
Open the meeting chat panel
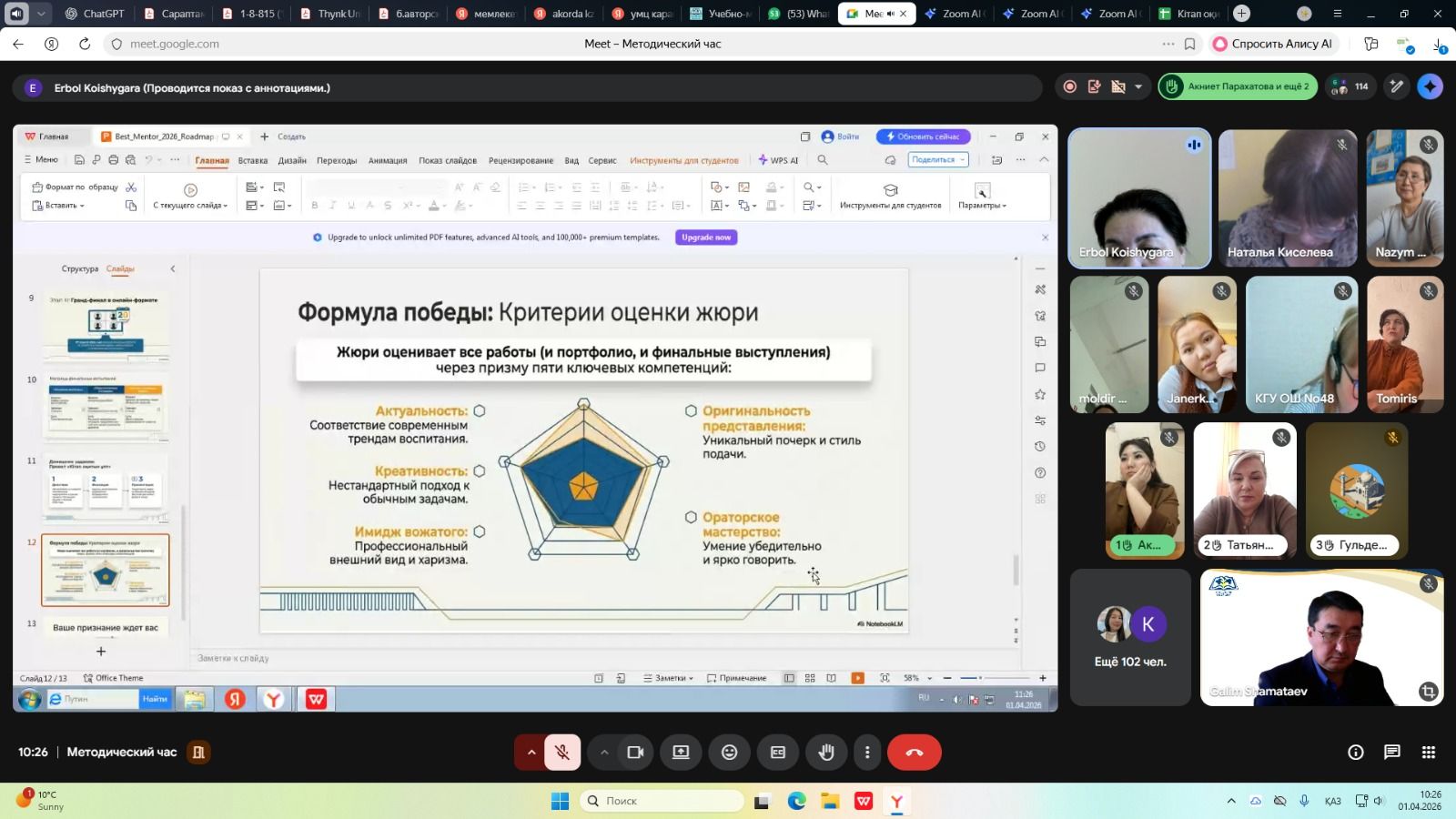pyautogui.click(x=1391, y=752)
